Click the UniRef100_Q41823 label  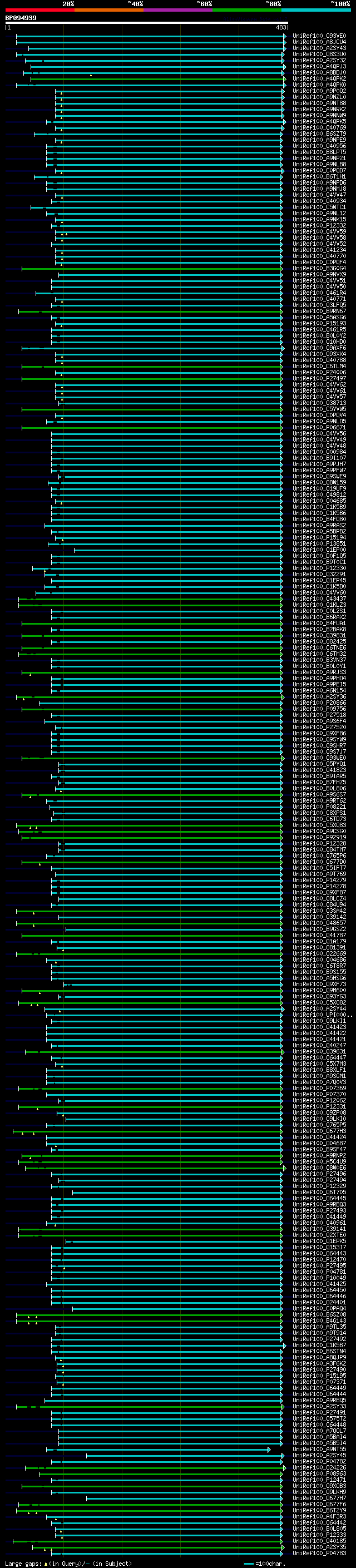point(319,770)
